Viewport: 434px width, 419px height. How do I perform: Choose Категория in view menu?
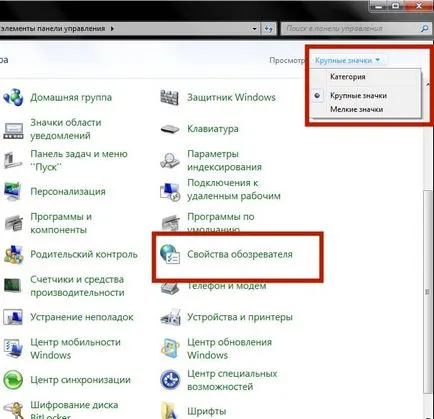point(348,77)
